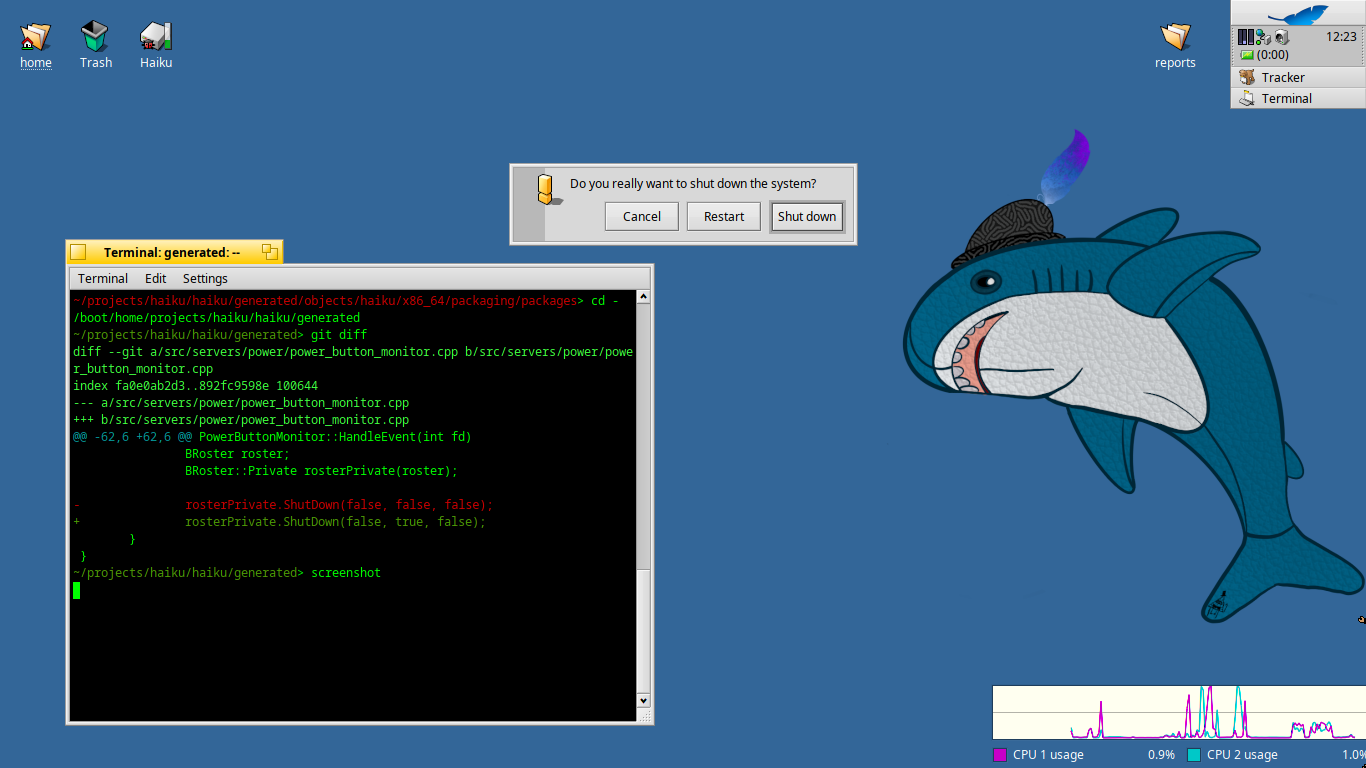Click the cyan CPU 2 usage swatch
The height and width of the screenshot is (768, 1366).
[1193, 755]
